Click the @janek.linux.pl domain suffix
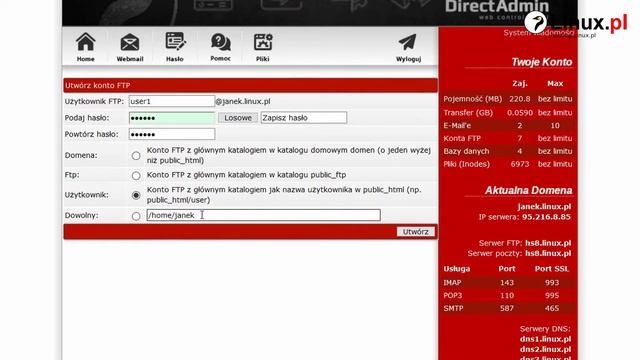 [243, 101]
